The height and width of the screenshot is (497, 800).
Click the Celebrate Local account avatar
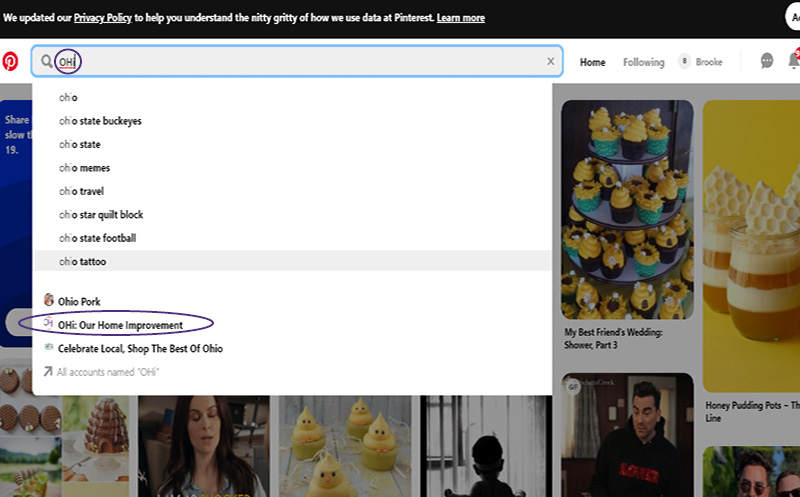pos(48,347)
